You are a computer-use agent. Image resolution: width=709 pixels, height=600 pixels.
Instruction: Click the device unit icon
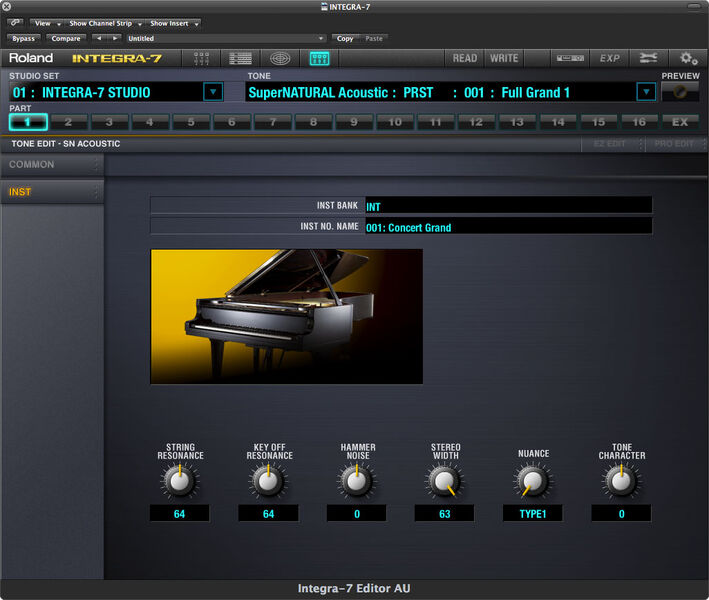click(x=570, y=58)
